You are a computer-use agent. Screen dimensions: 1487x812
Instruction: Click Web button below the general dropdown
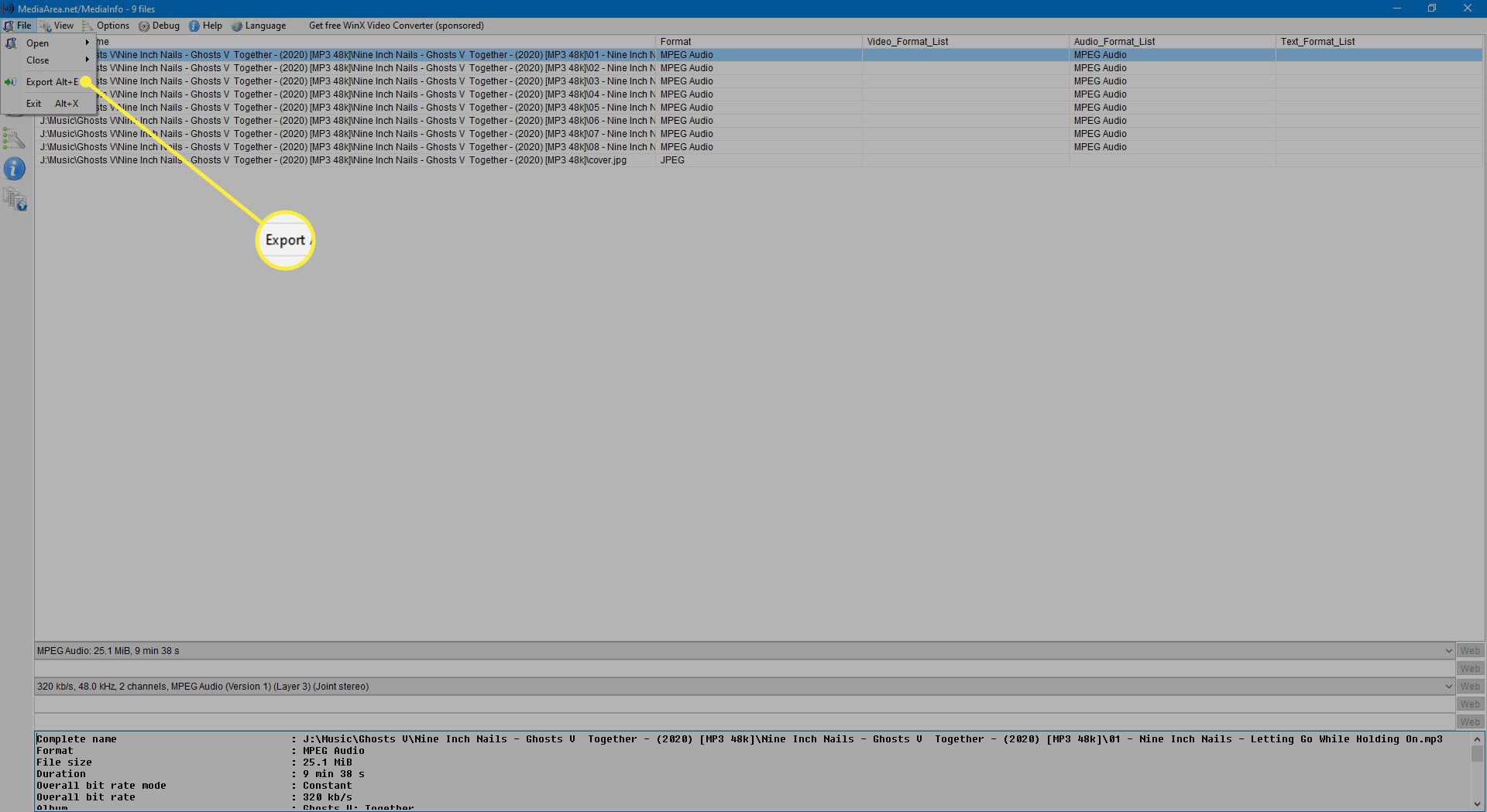[x=1470, y=669]
